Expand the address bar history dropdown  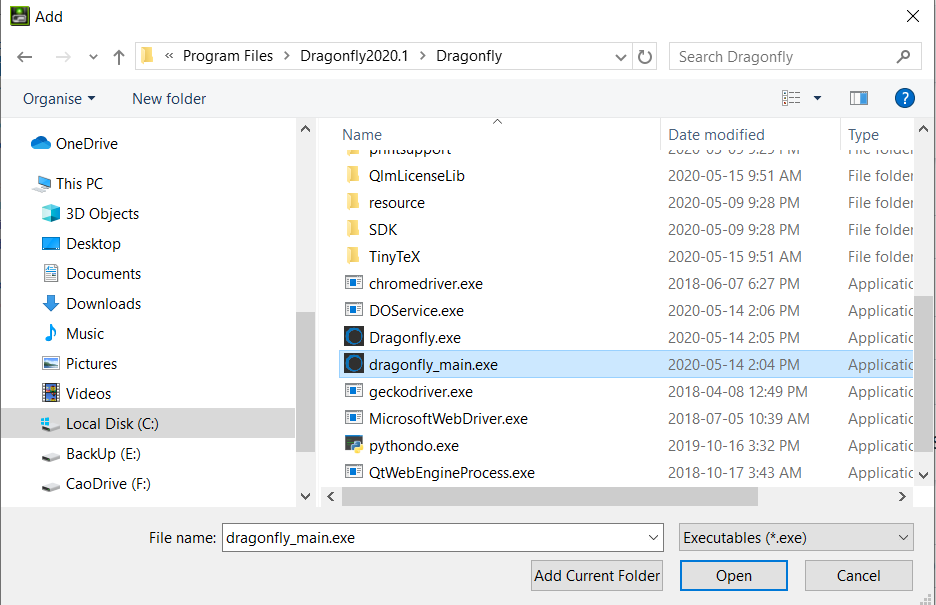pos(621,57)
